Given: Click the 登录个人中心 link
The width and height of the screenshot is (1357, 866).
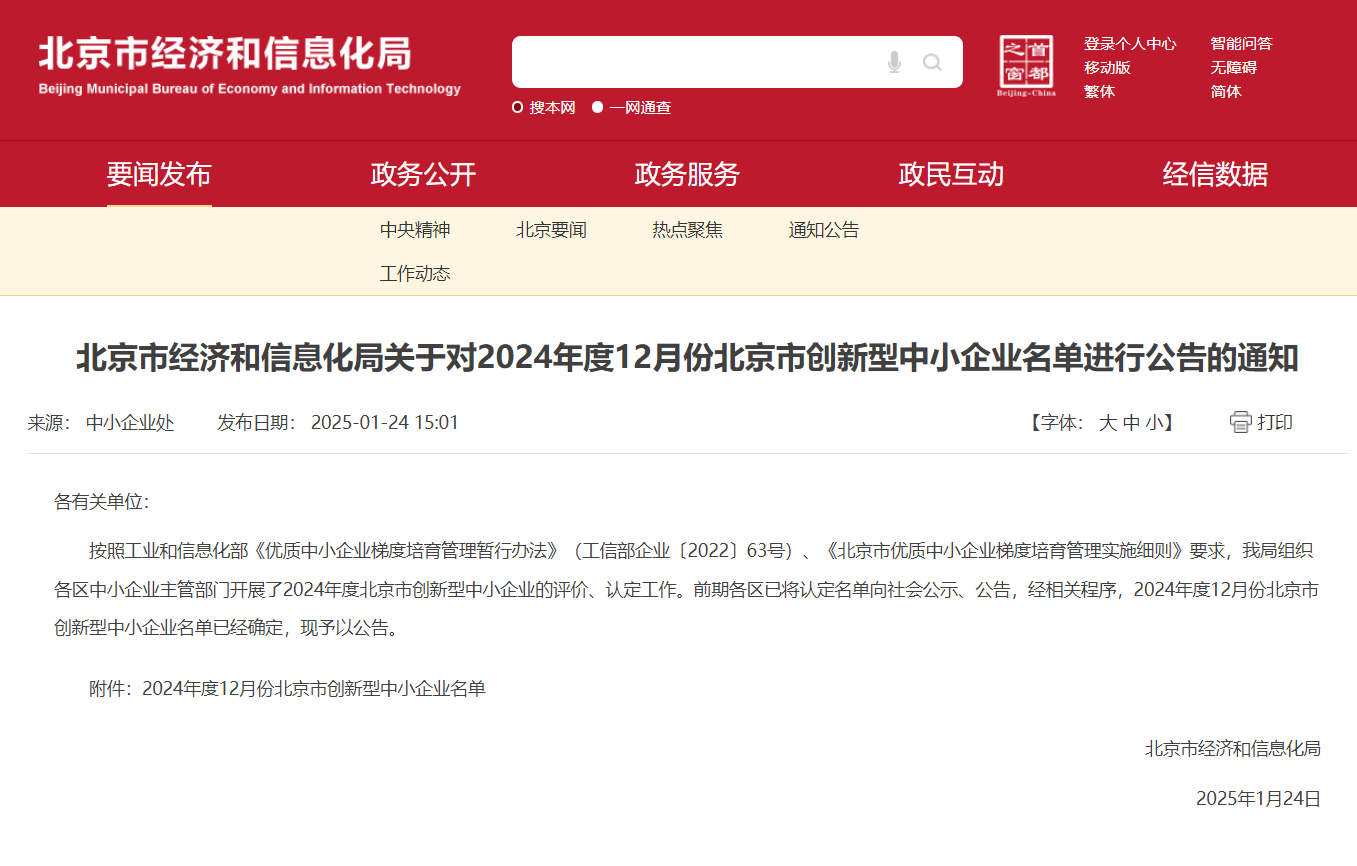Looking at the screenshot, I should pyautogui.click(x=1130, y=44).
